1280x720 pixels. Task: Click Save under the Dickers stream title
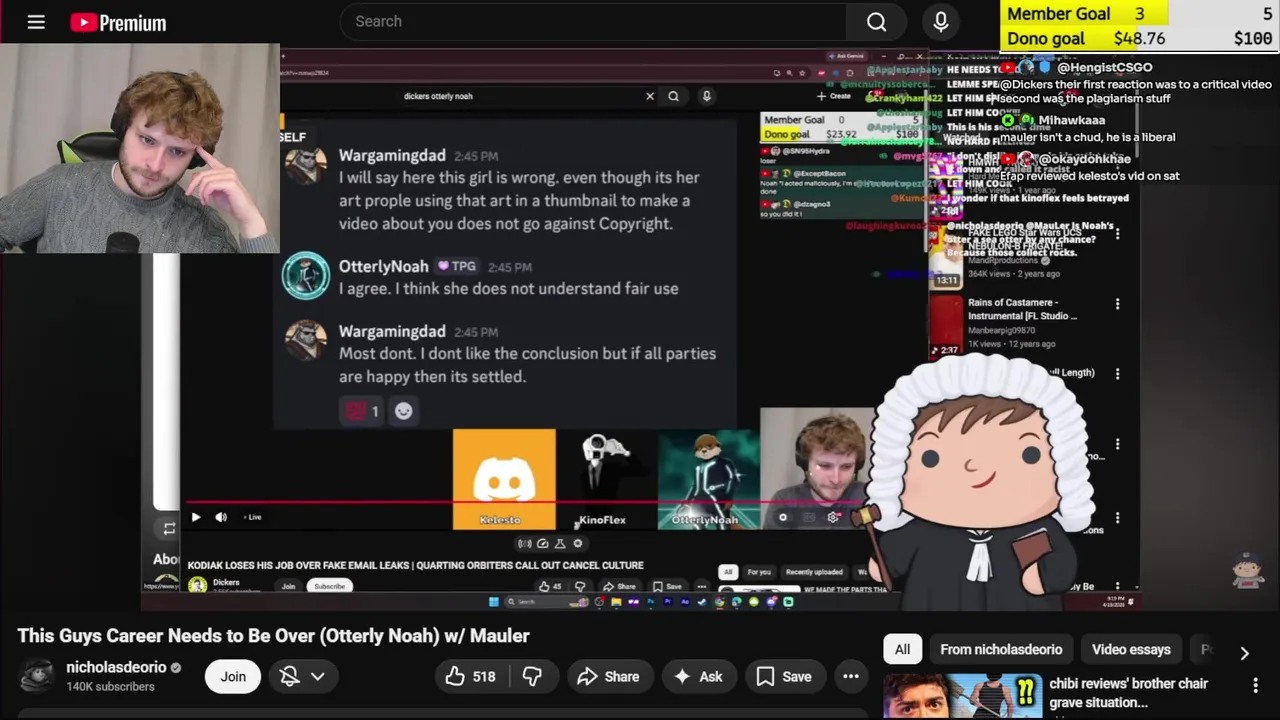(666, 586)
